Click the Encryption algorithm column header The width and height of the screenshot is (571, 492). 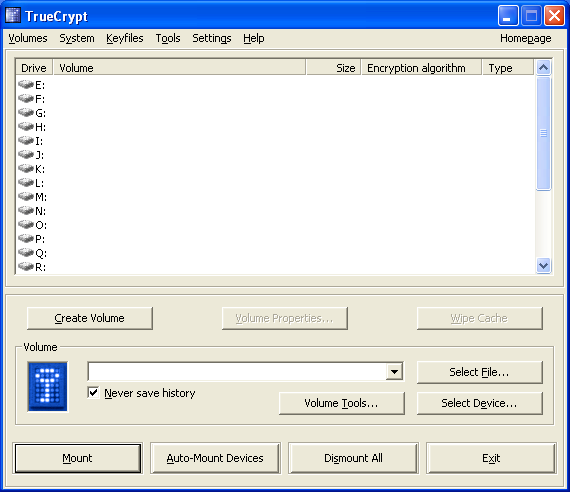tap(422, 68)
